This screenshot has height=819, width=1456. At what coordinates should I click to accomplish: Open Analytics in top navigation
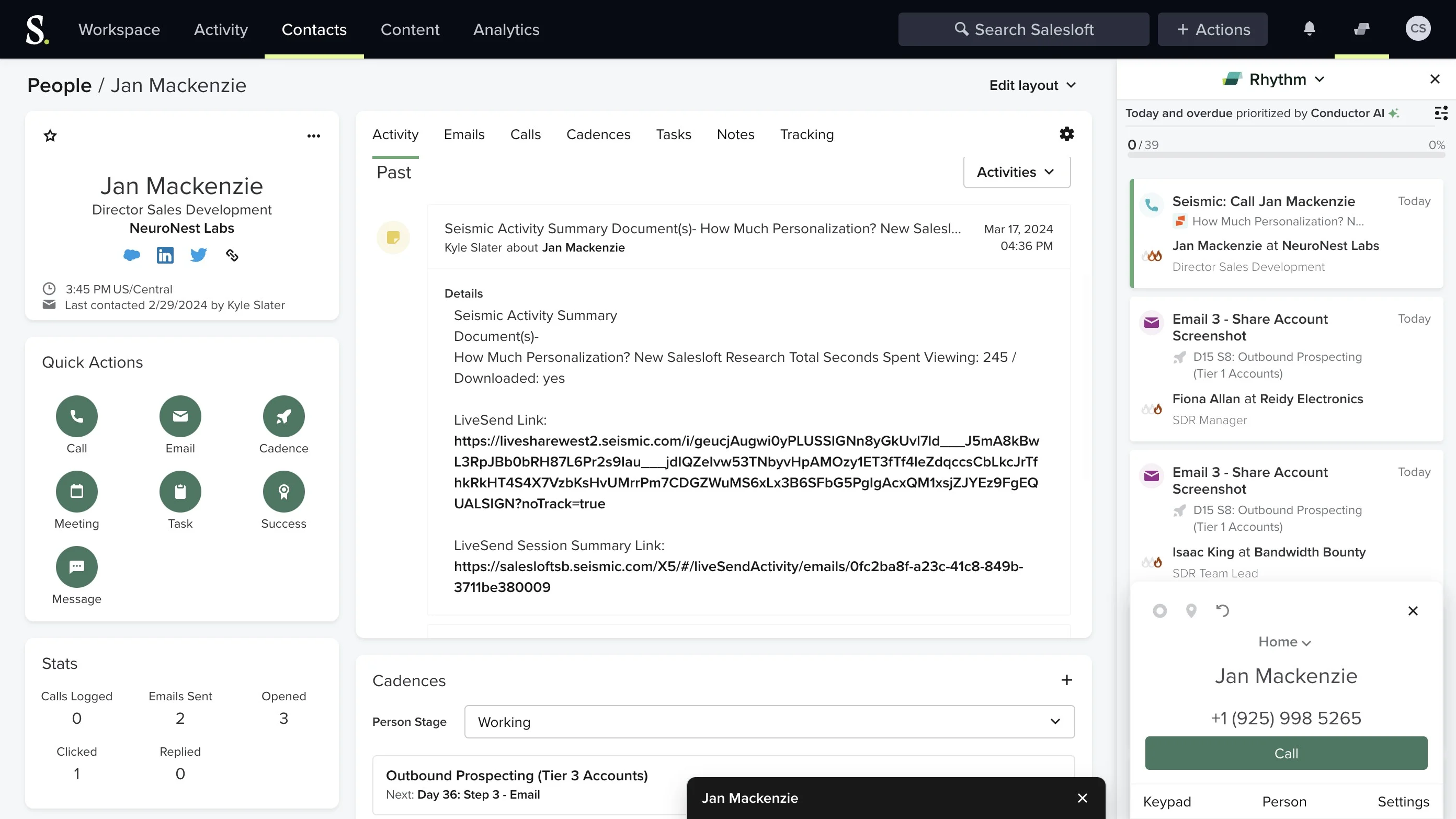point(506,29)
